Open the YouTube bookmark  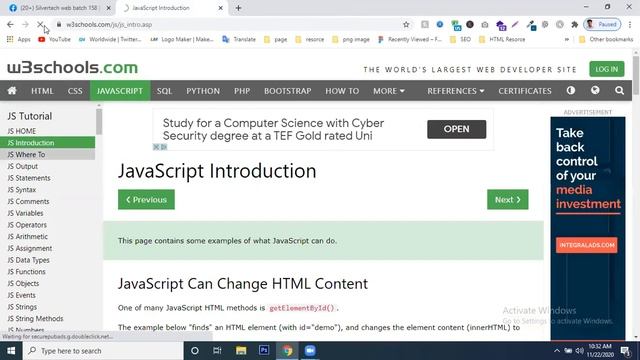click(54, 40)
